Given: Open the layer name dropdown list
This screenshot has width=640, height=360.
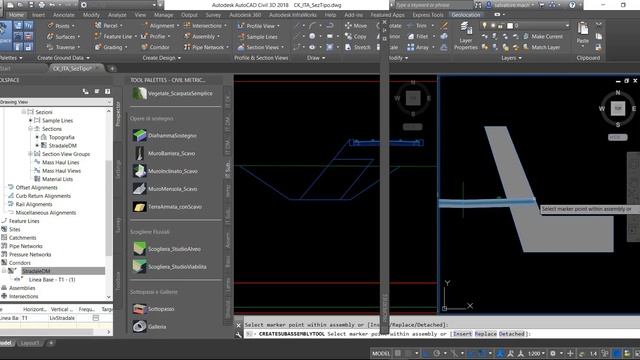Looking at the screenshot, I should pos(567,26).
